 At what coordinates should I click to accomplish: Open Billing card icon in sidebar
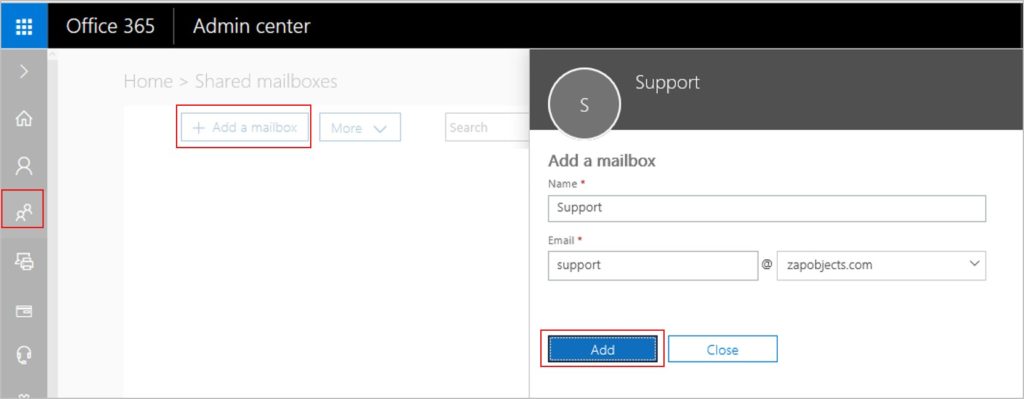[x=24, y=311]
